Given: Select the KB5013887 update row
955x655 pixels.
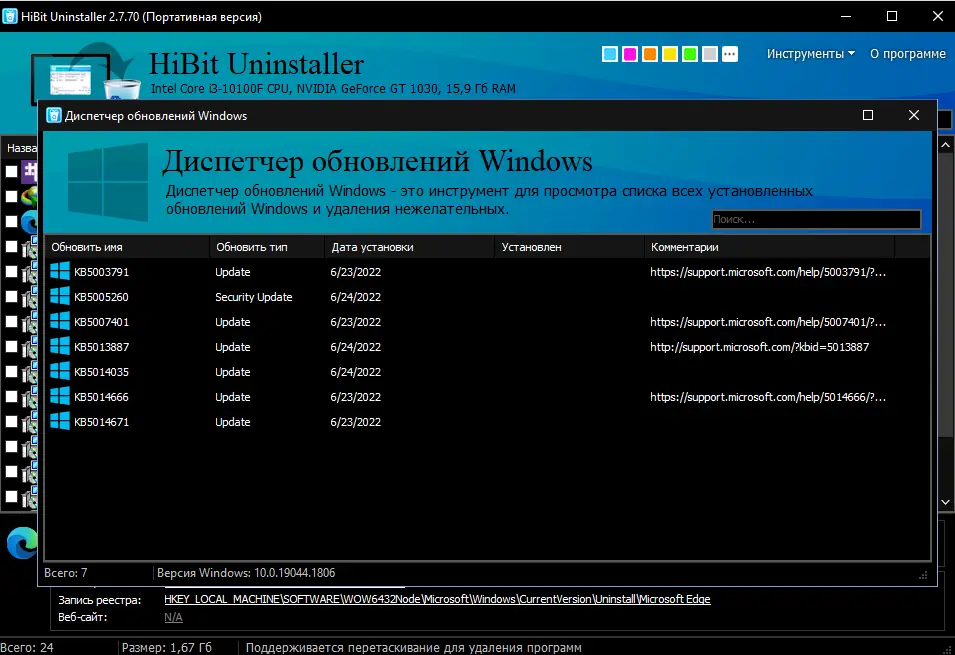Looking at the screenshot, I should (487, 347).
